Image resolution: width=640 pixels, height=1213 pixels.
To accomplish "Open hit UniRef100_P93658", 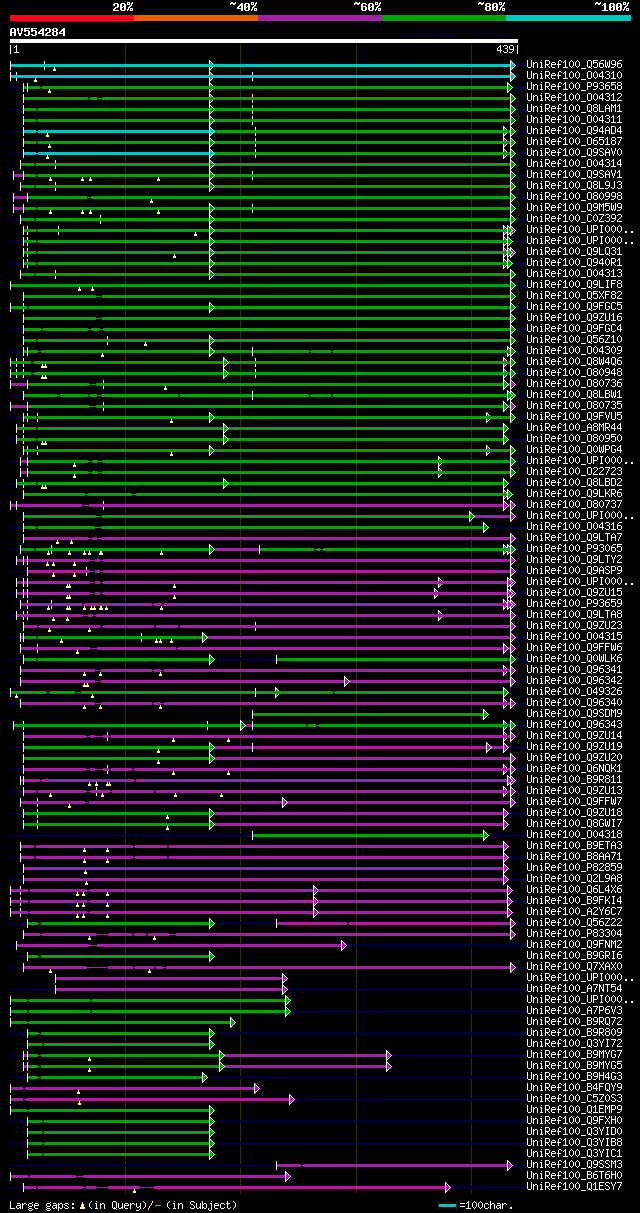I will pos(574,86).
